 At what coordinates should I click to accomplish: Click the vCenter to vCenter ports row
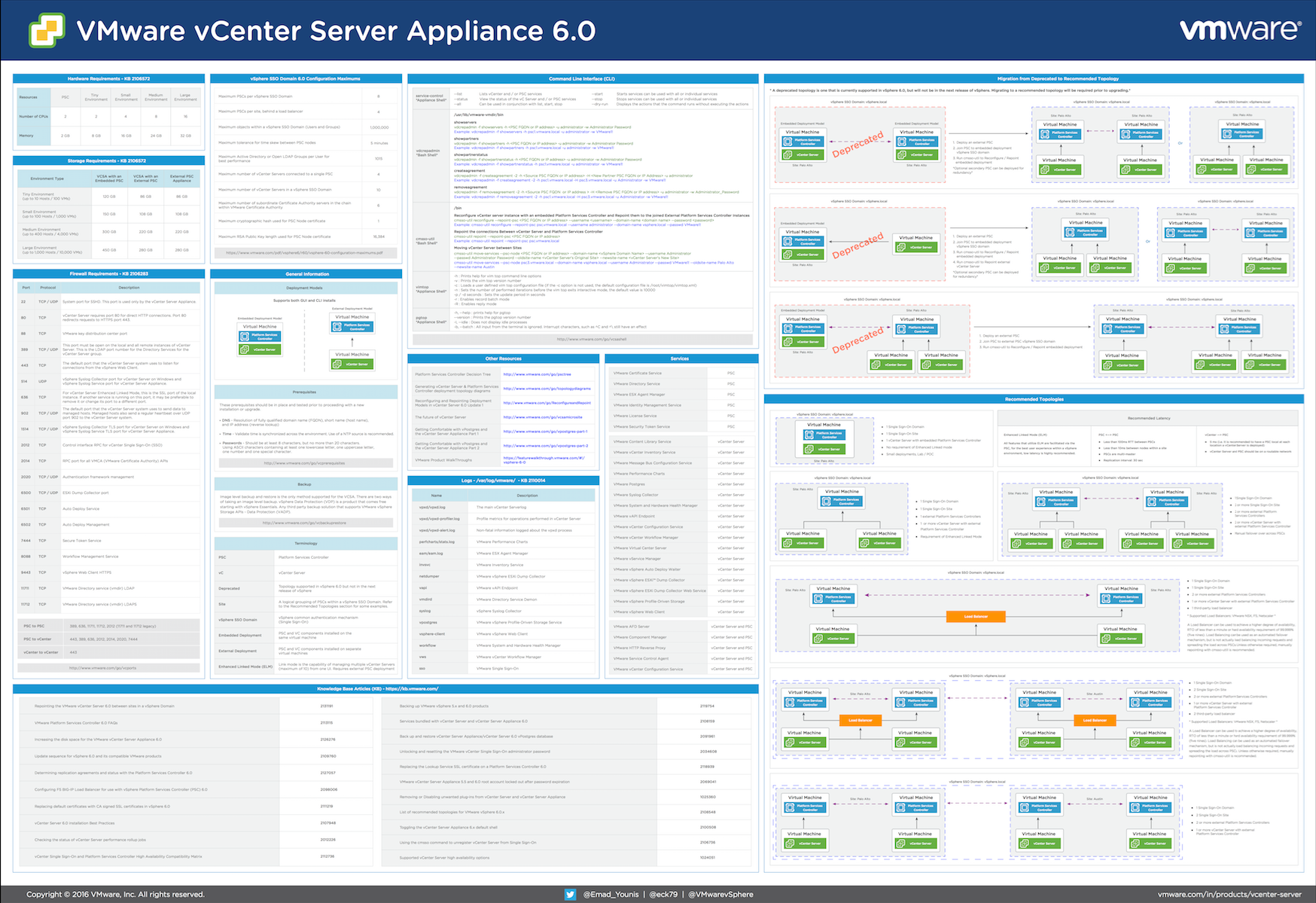pos(109,652)
